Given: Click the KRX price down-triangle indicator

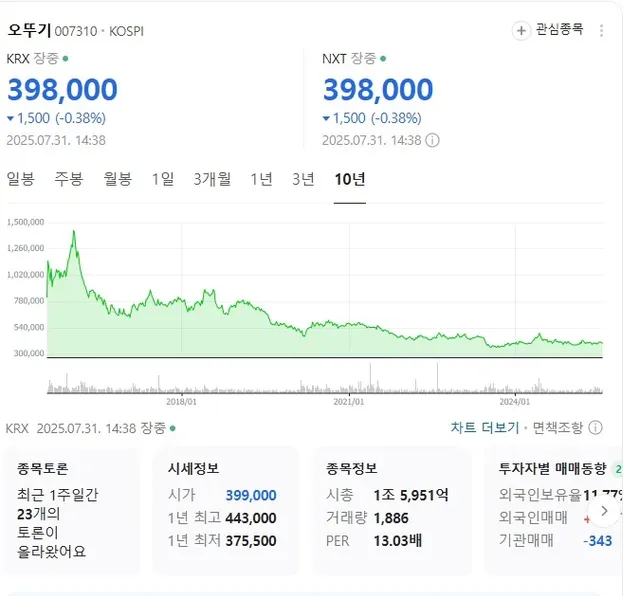Looking at the screenshot, I should 11,118.
